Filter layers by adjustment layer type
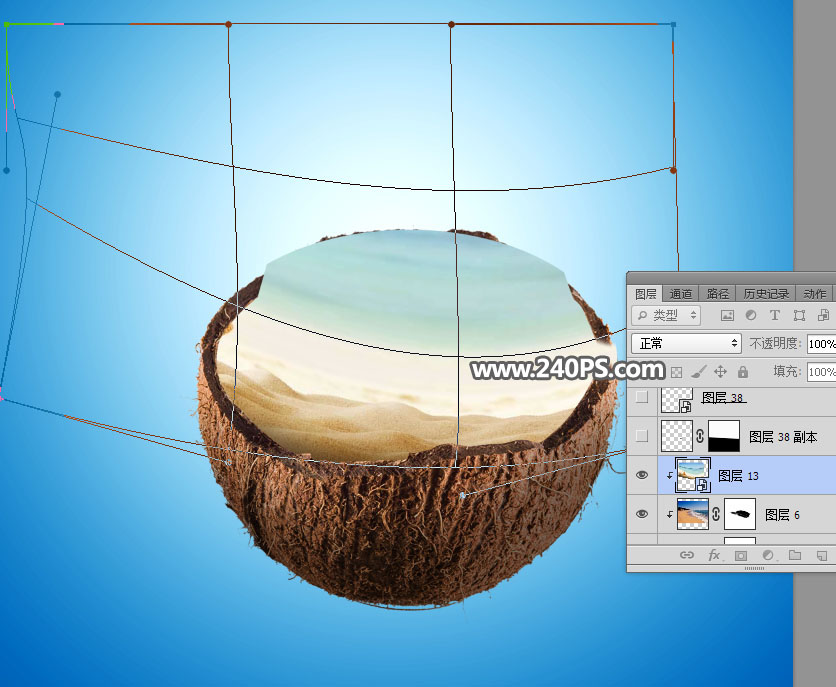 point(751,316)
